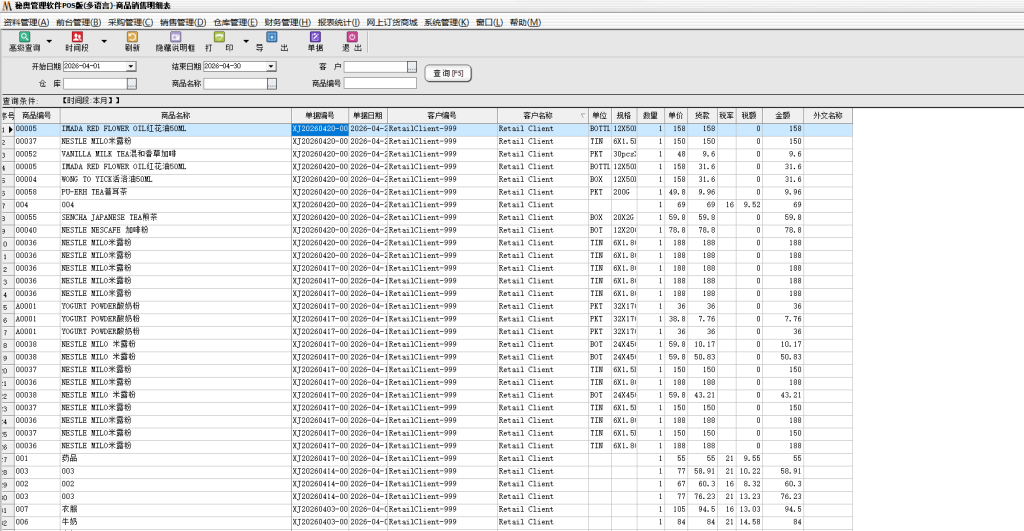Open the 销售管理(D) menu

point(184,22)
